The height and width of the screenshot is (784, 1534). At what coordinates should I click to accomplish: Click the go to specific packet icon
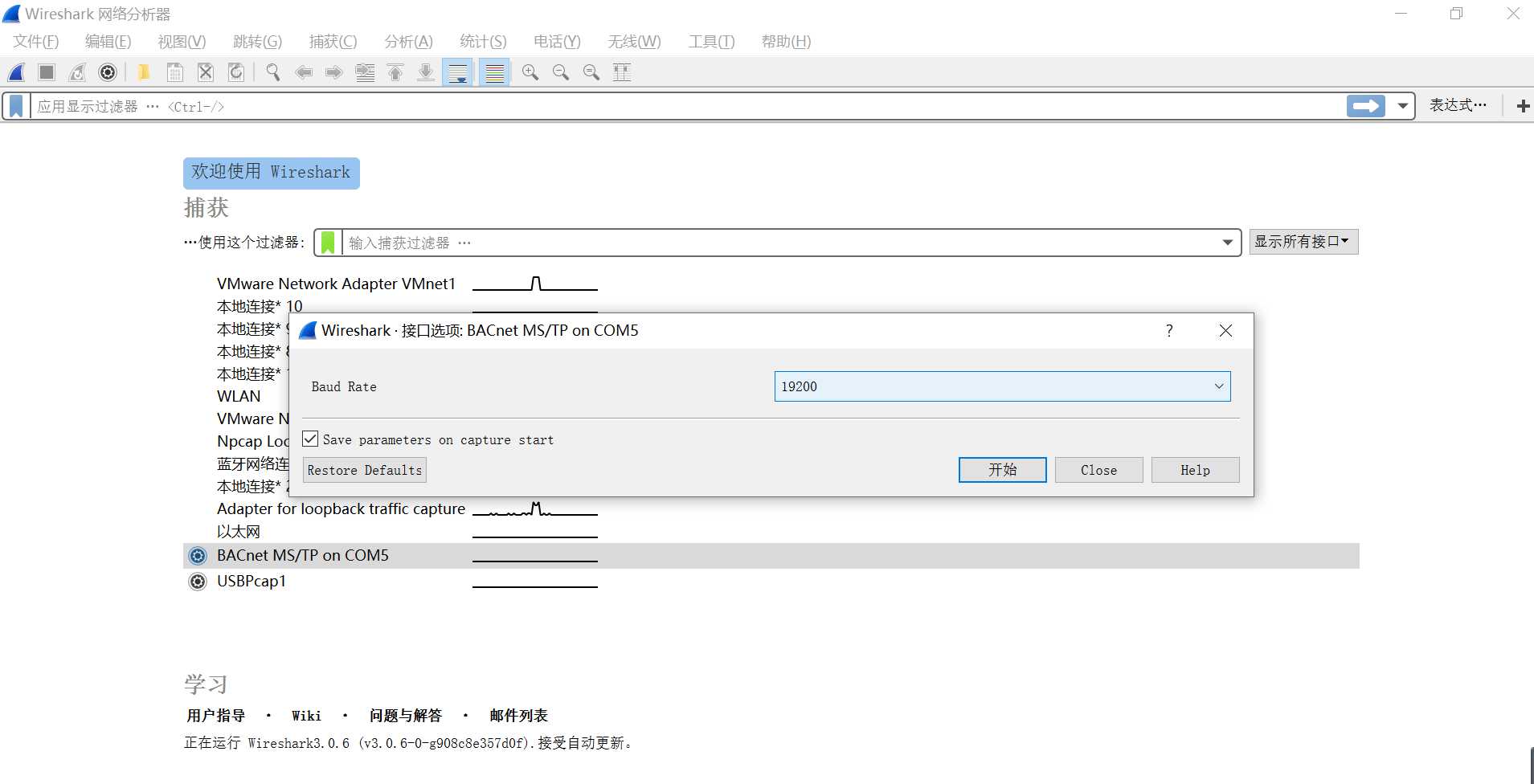click(365, 72)
